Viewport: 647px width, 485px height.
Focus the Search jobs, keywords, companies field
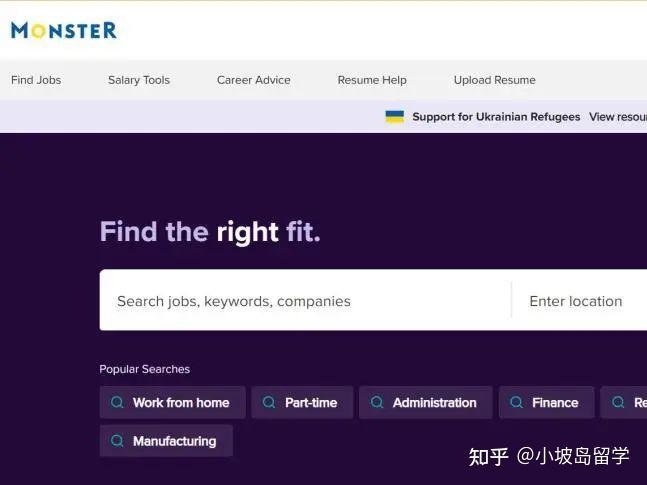(305, 300)
